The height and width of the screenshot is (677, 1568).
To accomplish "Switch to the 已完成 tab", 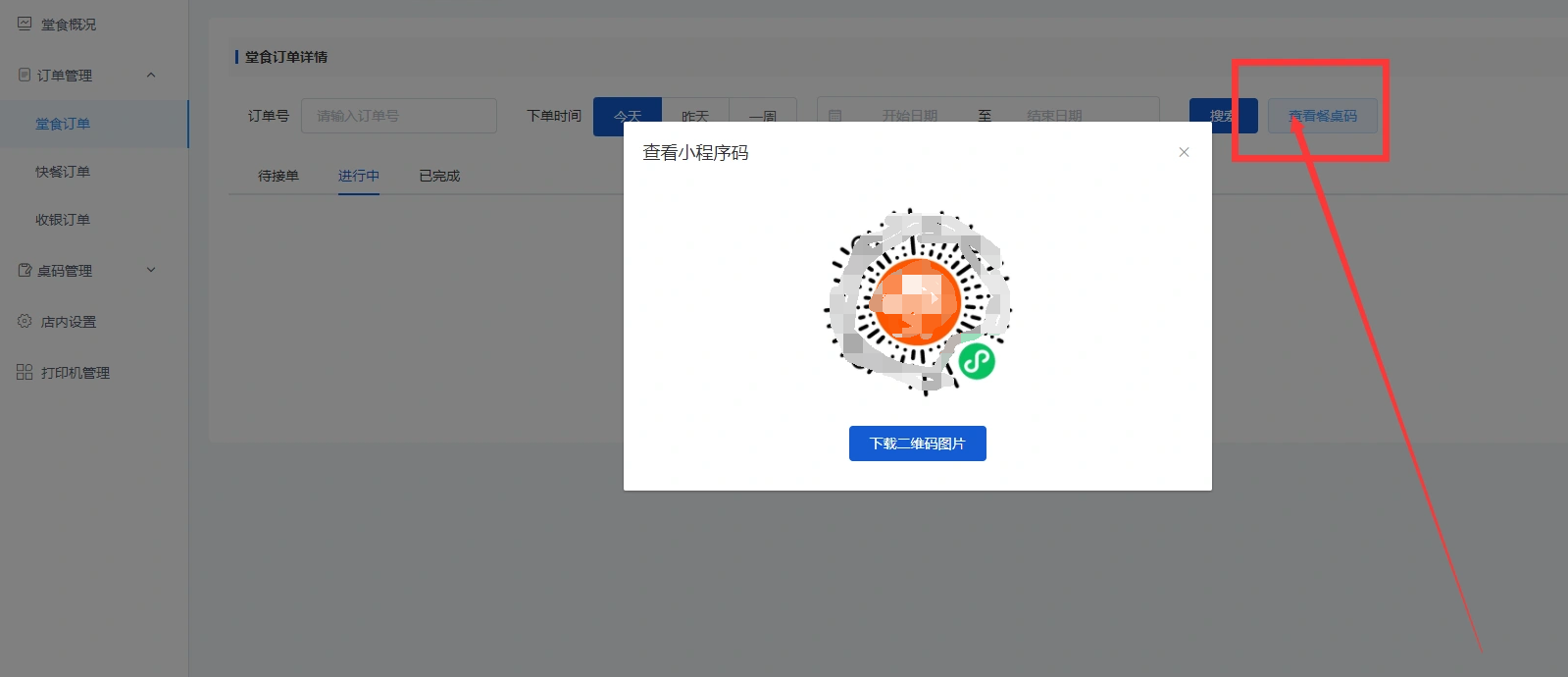I will [439, 176].
